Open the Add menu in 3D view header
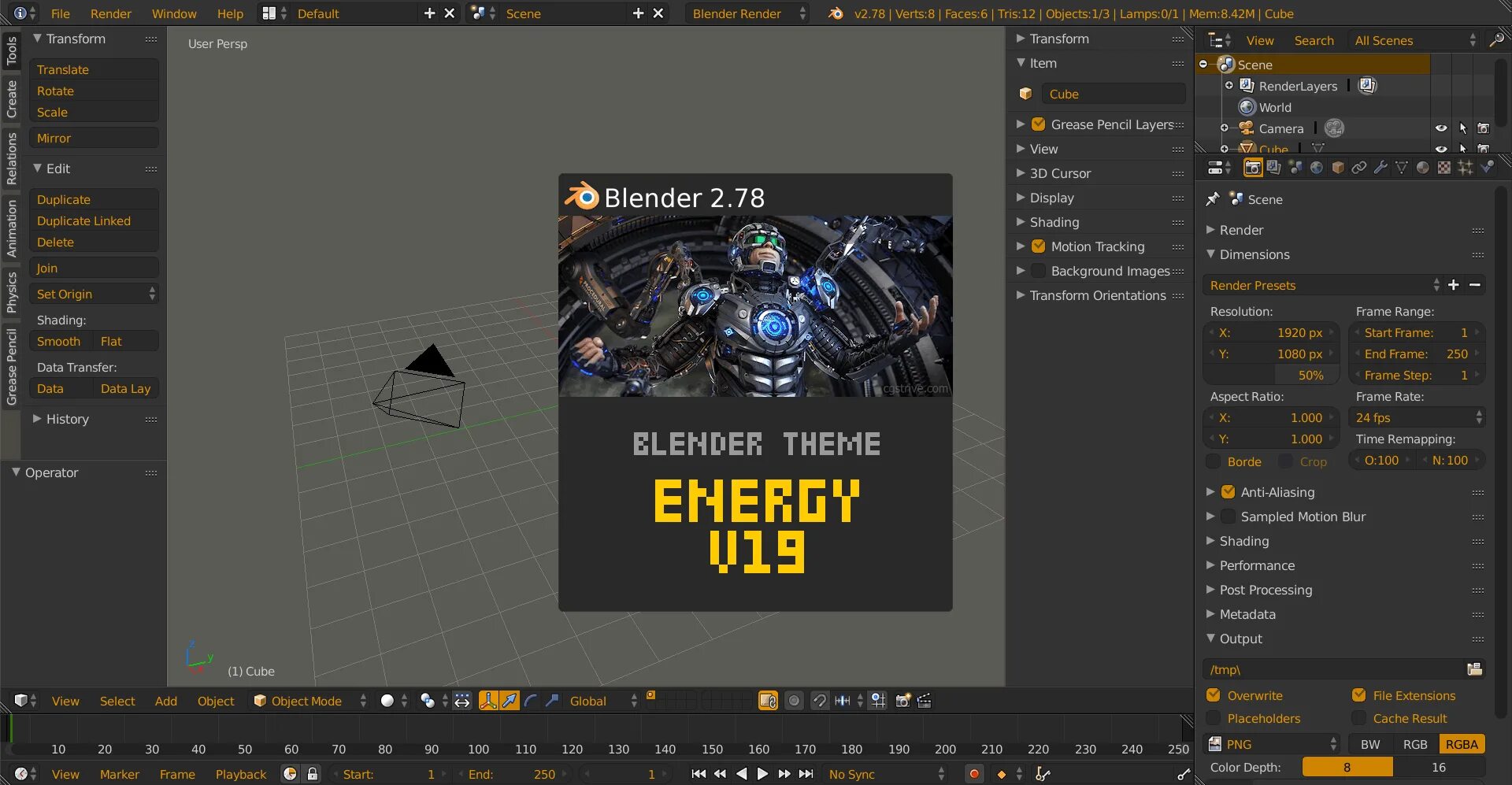Screen dimensions: 1512x785 pyautogui.click(x=165, y=701)
